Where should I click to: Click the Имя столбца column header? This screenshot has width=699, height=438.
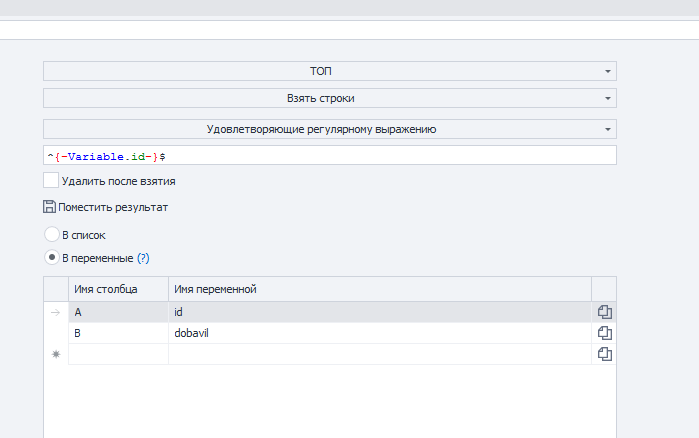click(118, 289)
